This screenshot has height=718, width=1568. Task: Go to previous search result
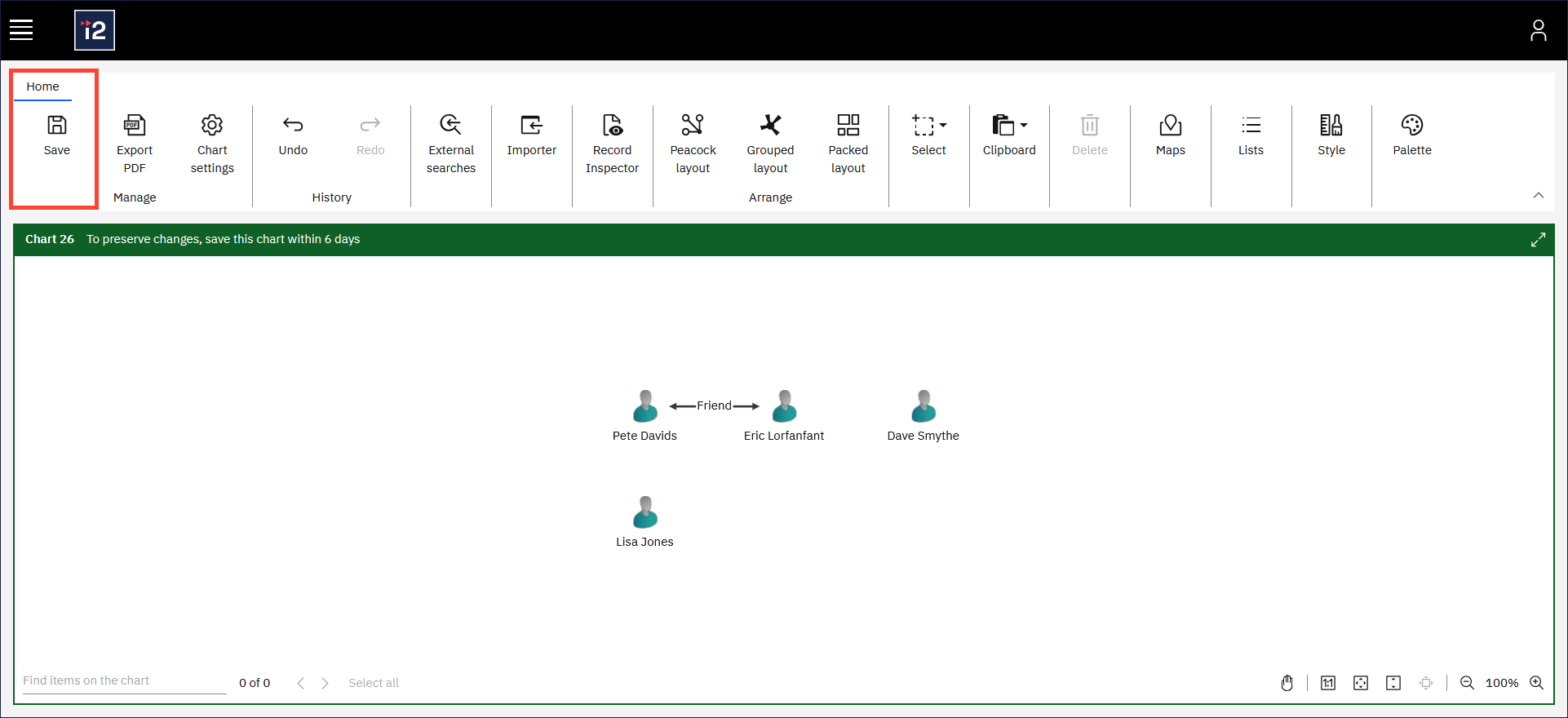pyautogui.click(x=301, y=683)
